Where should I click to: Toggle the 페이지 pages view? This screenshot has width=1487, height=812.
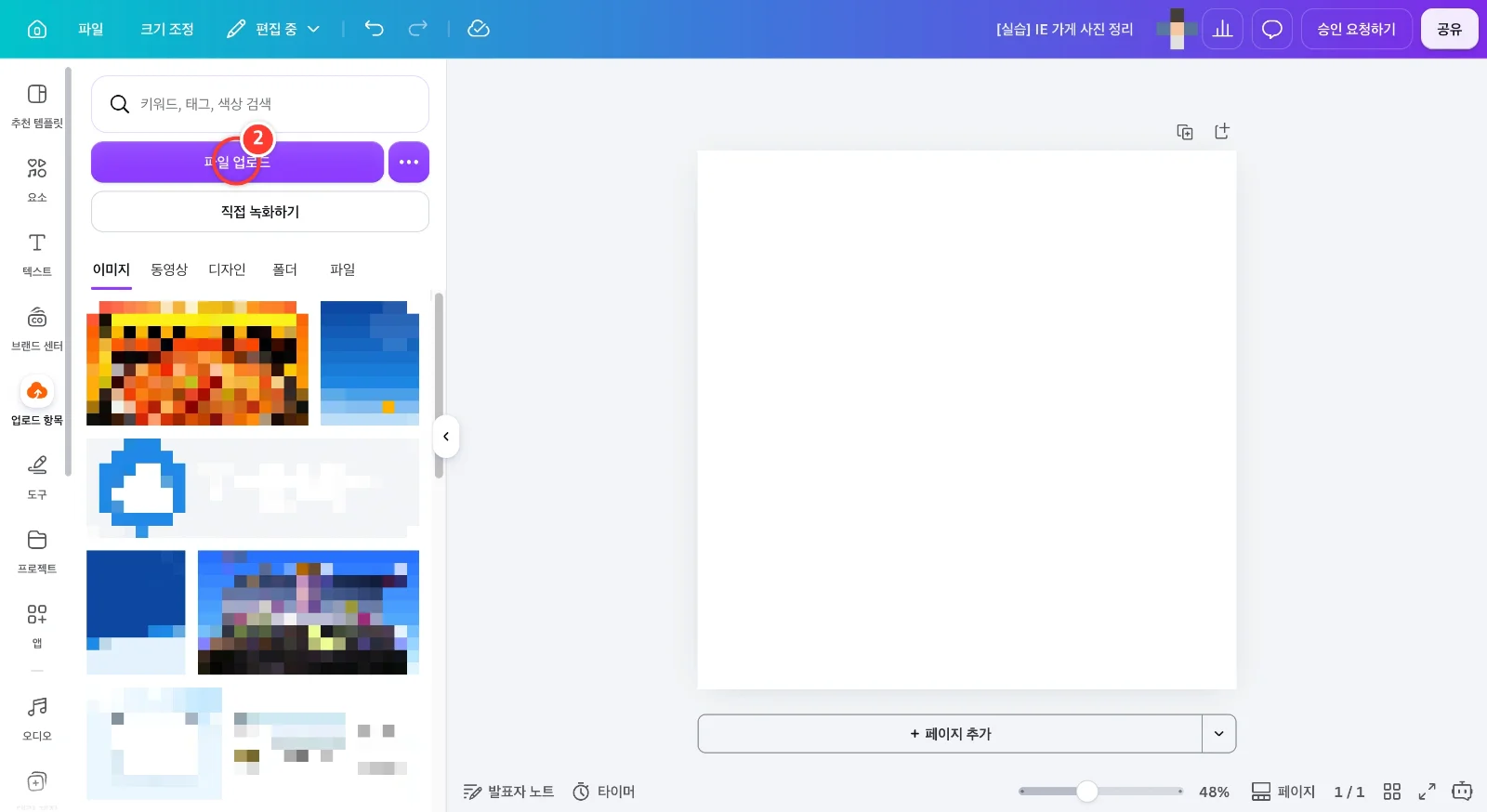pos(1283,792)
